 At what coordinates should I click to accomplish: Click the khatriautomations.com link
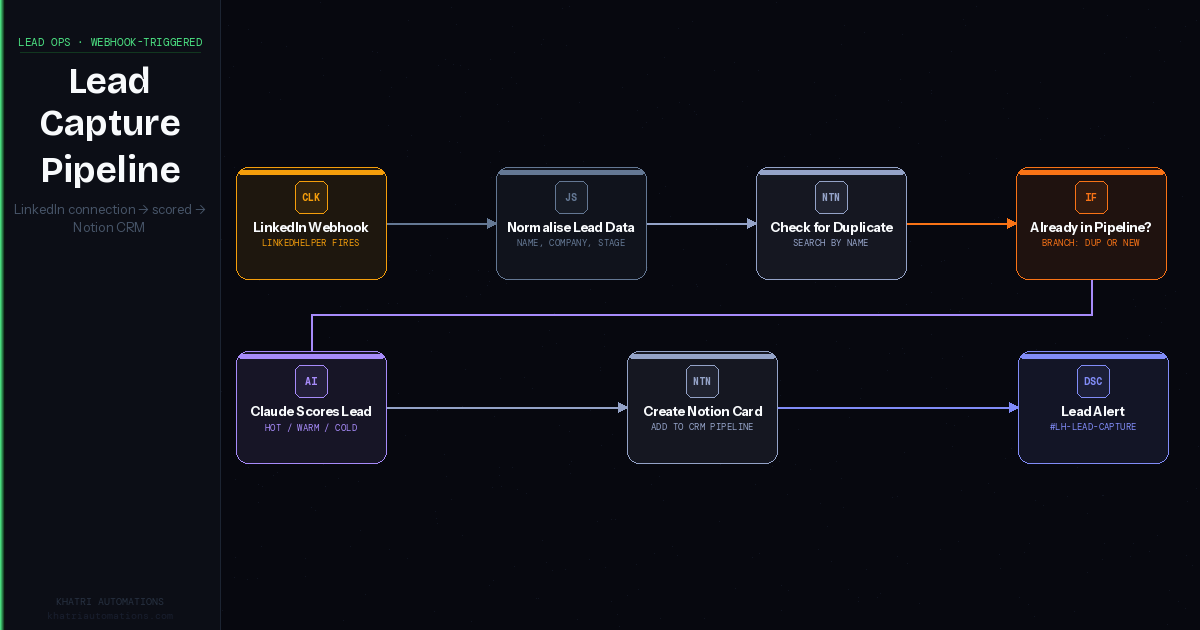pos(110,615)
